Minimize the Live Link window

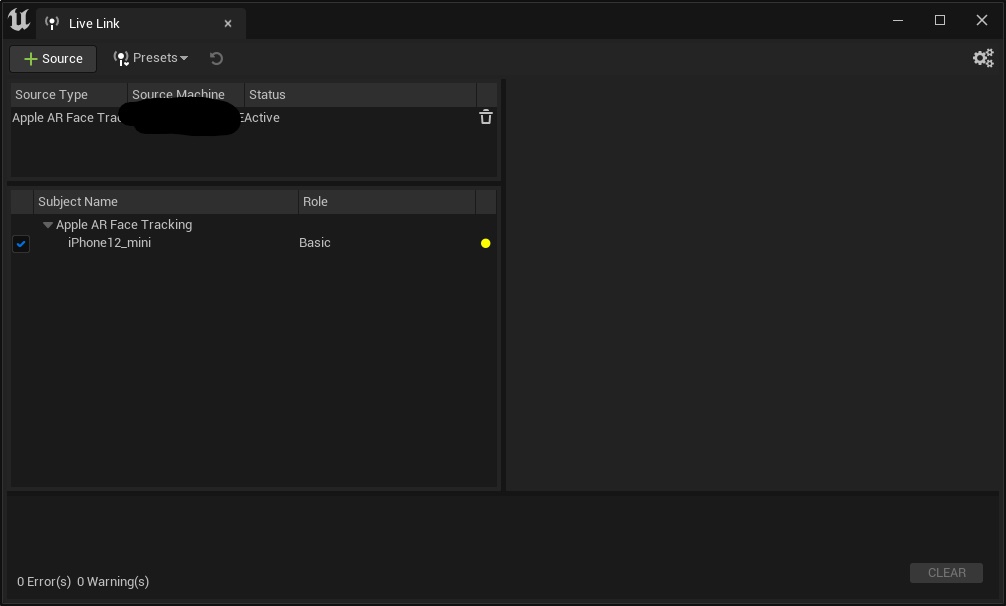pos(898,21)
